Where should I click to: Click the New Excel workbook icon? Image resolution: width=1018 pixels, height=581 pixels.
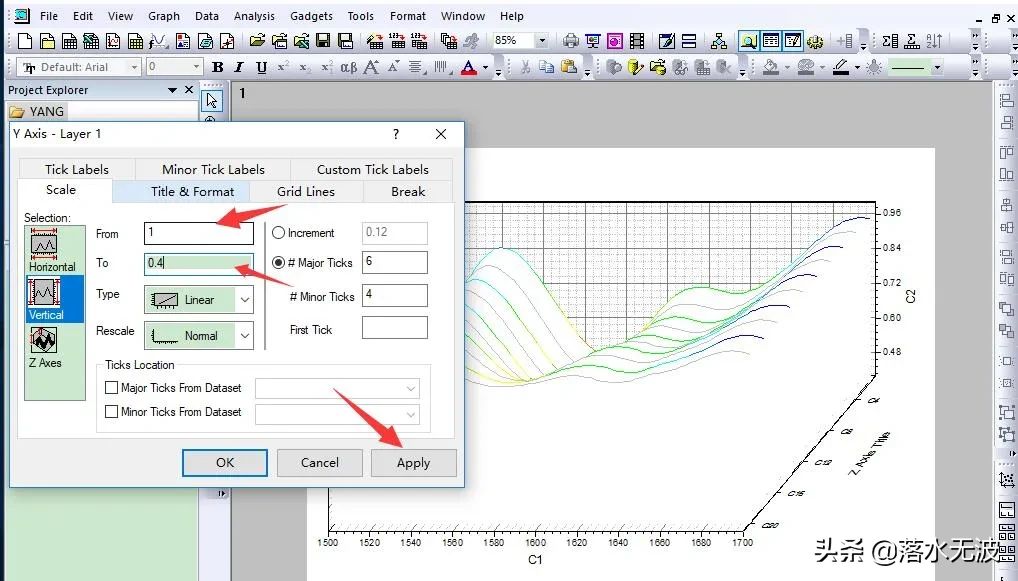[x=91, y=42]
